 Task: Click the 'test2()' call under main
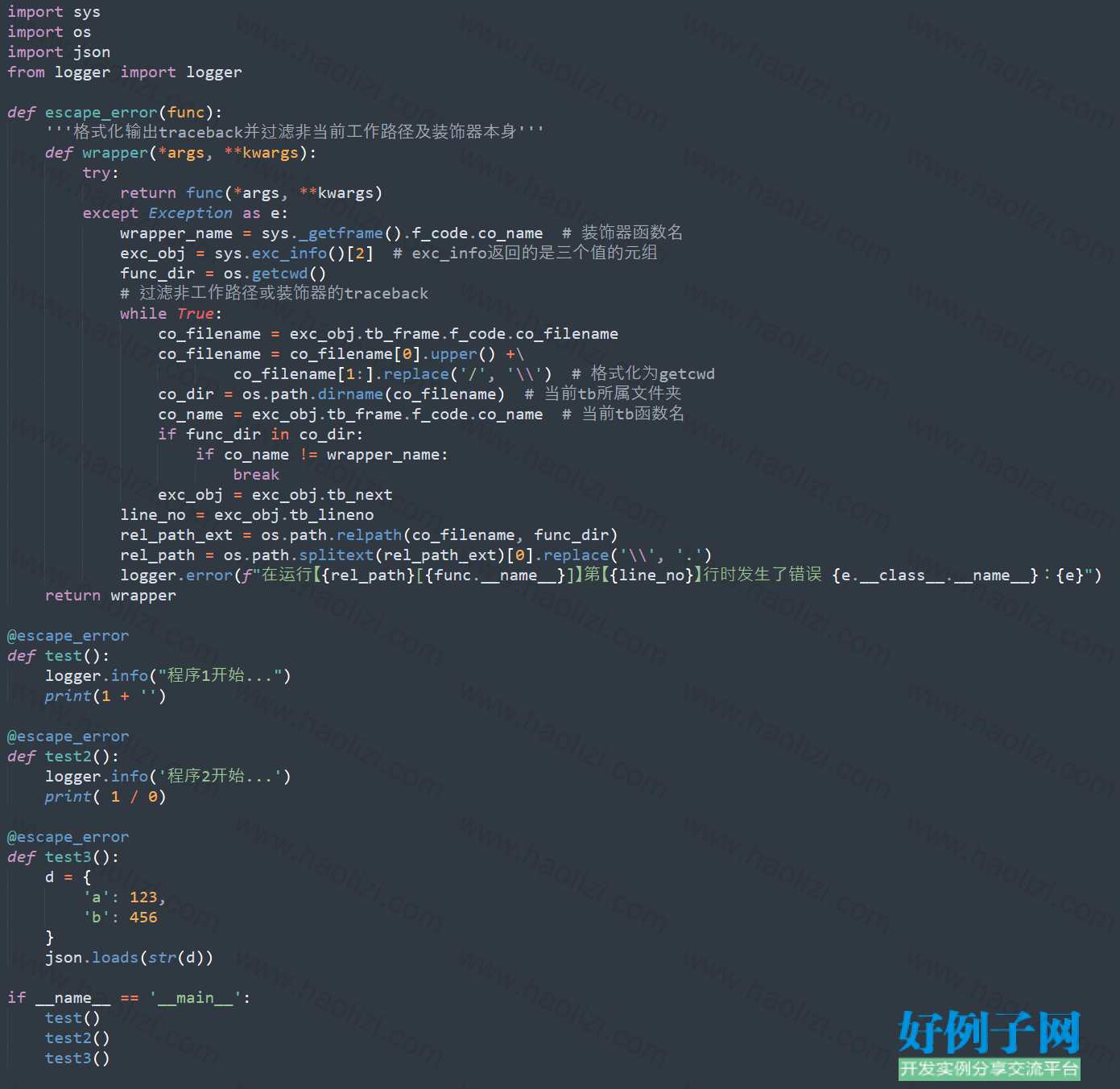coord(77,1038)
